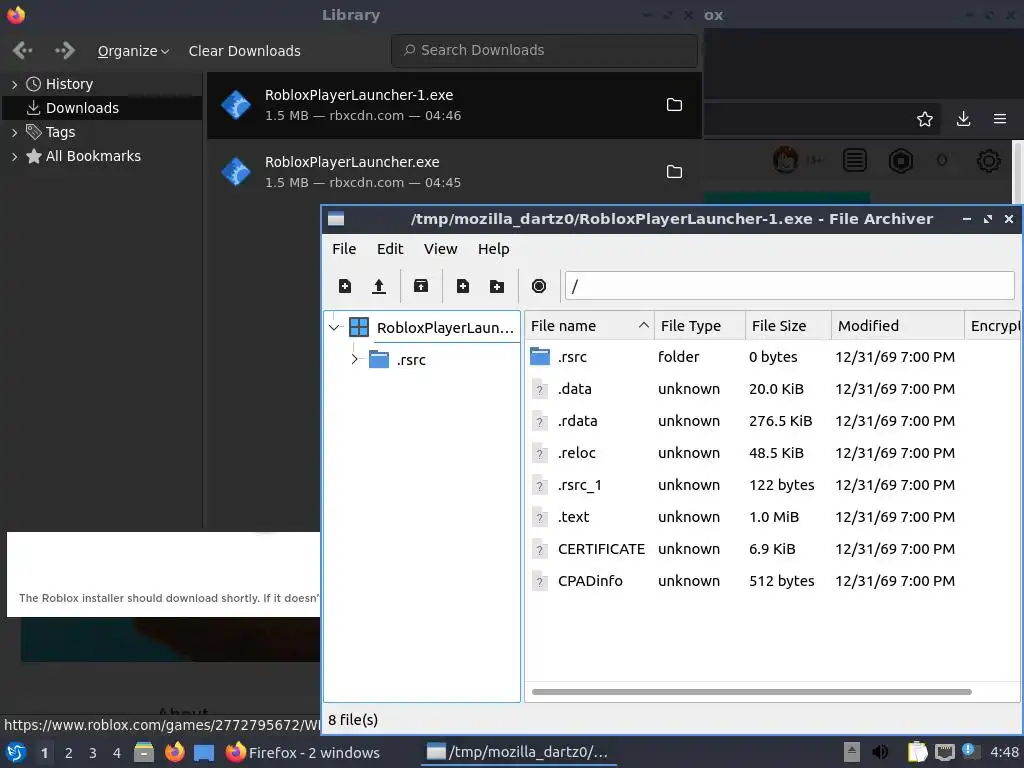Viewport: 1024px width, 768px height.
Task: Open the clipboard manager tray icon
Action: [x=918, y=752]
